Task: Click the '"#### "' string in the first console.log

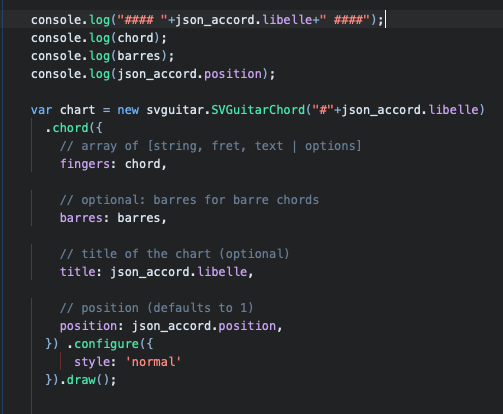Action: tap(142, 20)
